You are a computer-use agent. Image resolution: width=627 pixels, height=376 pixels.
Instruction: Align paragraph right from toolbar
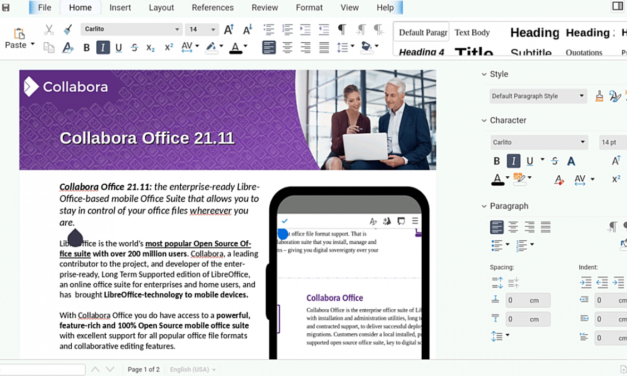(x=306, y=48)
